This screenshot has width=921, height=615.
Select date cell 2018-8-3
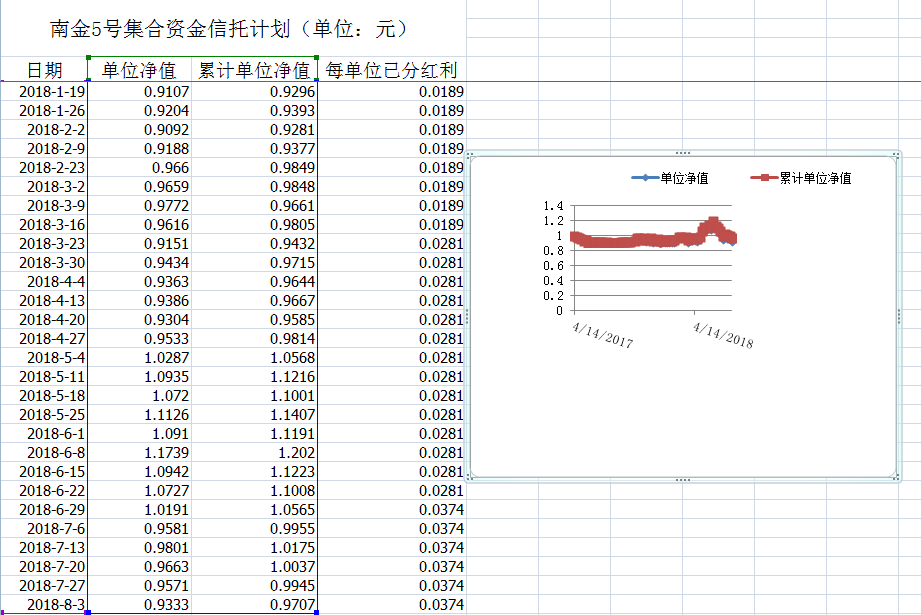coord(44,604)
